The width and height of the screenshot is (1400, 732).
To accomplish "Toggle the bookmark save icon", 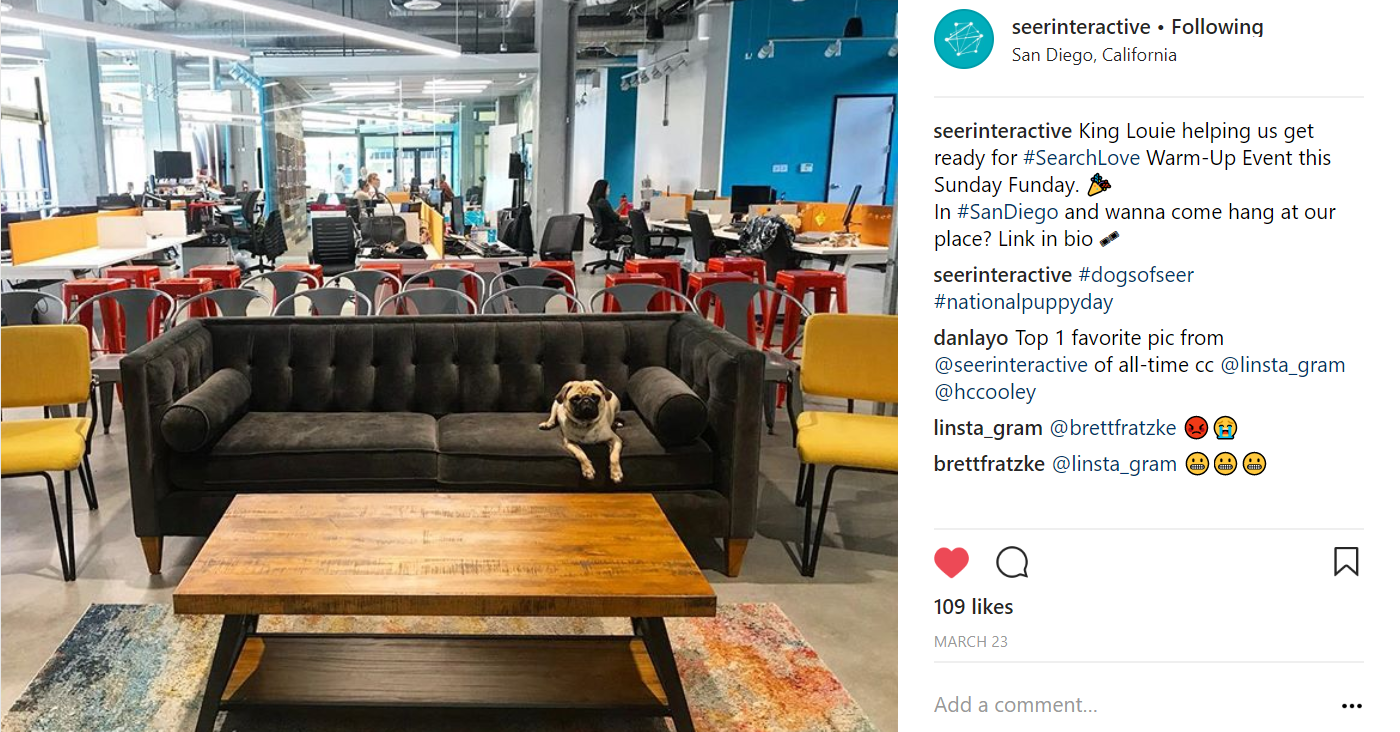I will pyautogui.click(x=1346, y=561).
